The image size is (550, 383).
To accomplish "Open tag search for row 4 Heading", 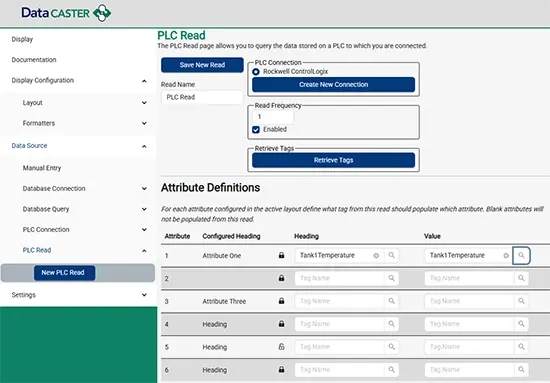I will (391, 324).
